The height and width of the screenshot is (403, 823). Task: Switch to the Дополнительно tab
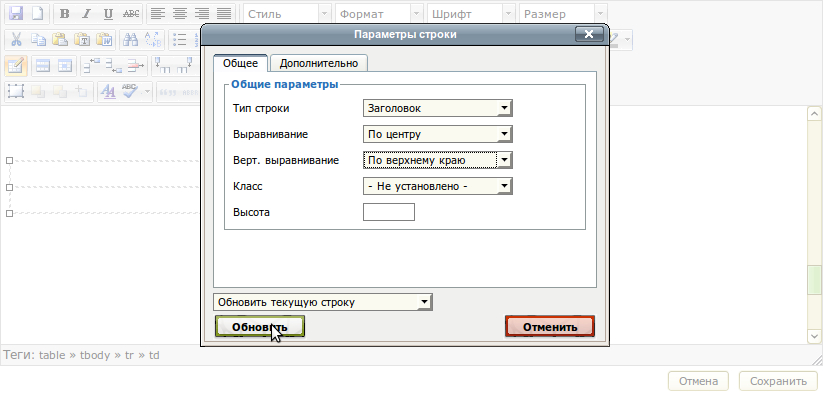point(319,63)
